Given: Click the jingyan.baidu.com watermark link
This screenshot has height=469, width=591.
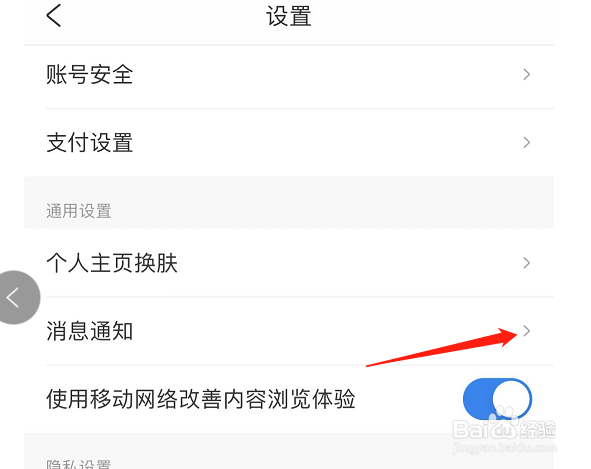Looking at the screenshot, I should 504,448.
